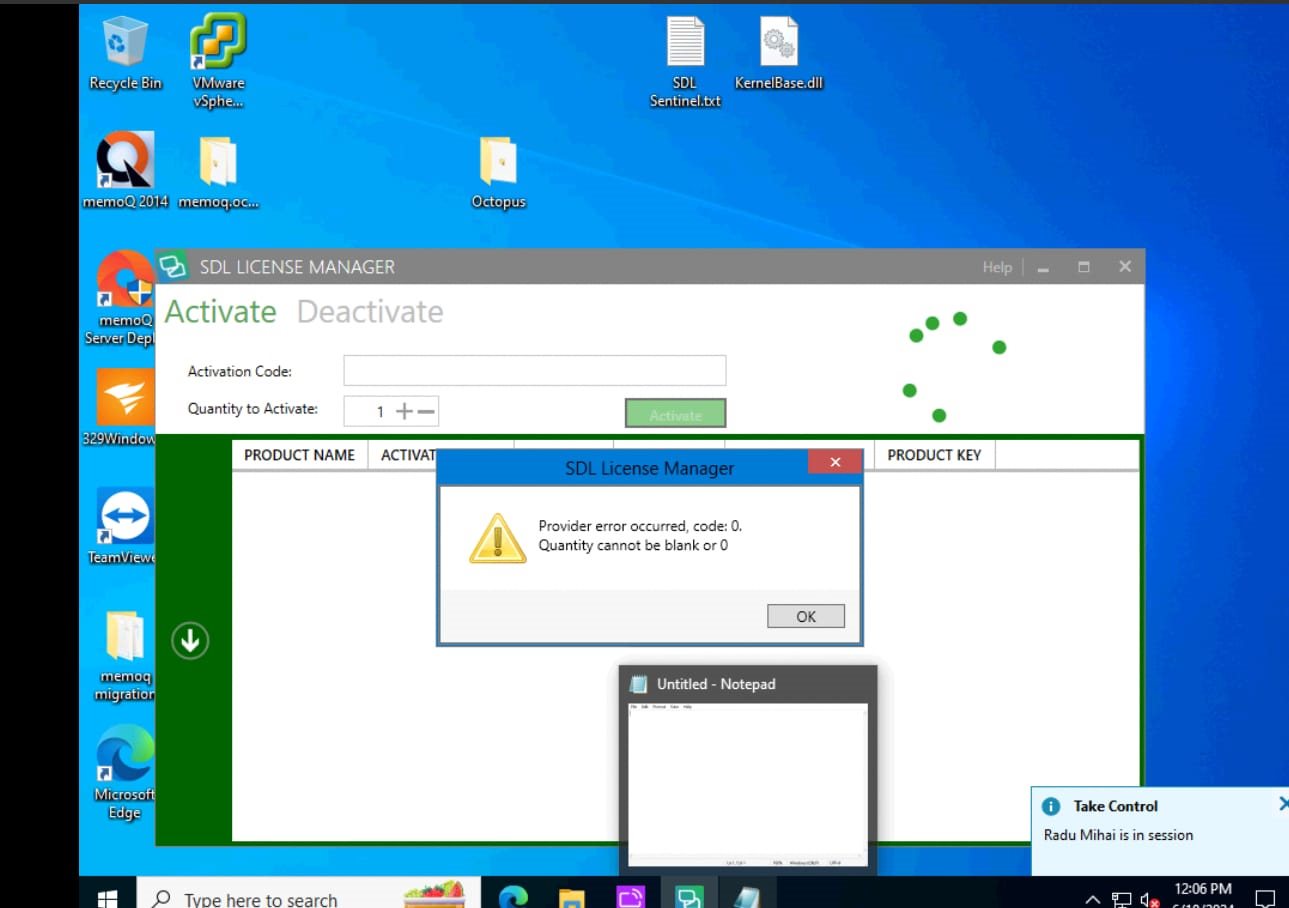Select the memoq.oc... folder icon
The width and height of the screenshot is (1289, 908).
click(x=218, y=172)
